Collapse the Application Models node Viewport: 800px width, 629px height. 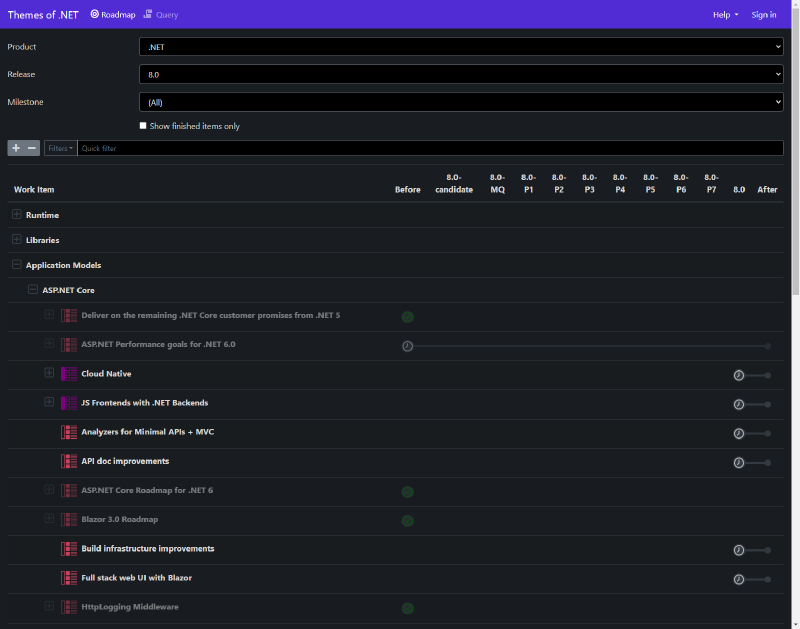16,264
